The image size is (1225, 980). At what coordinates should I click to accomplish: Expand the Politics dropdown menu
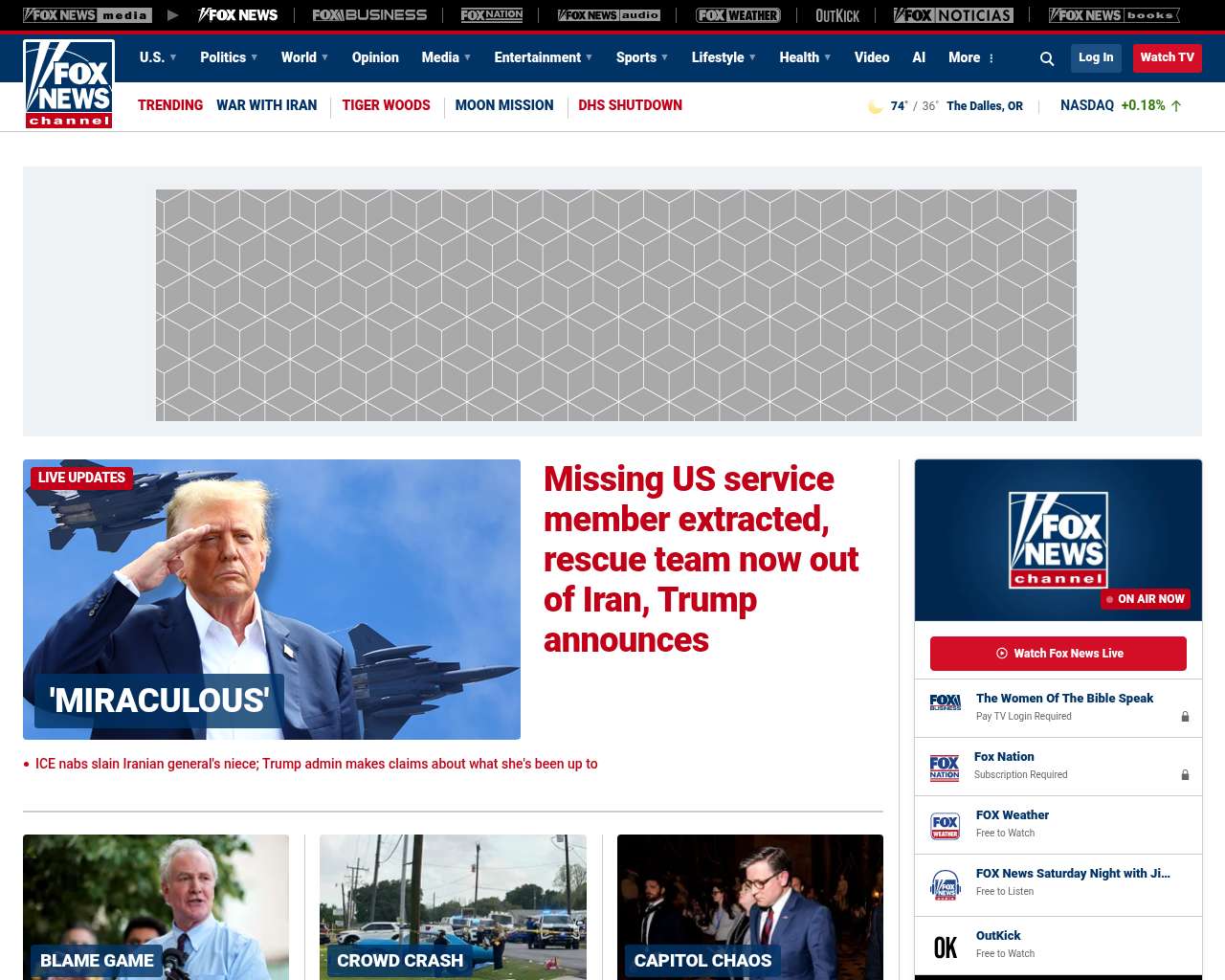tap(229, 57)
